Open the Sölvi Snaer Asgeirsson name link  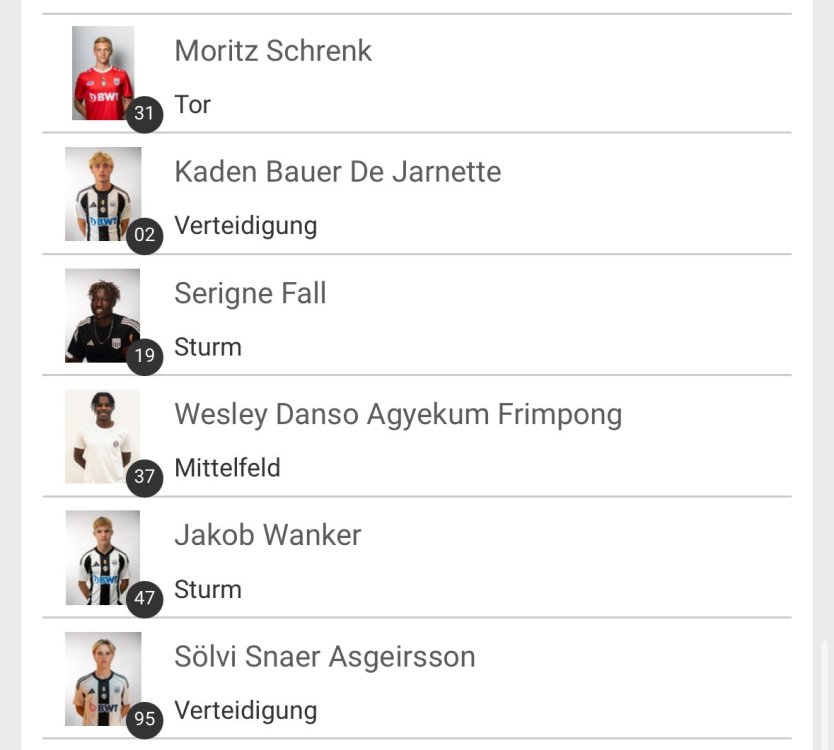tap(324, 657)
